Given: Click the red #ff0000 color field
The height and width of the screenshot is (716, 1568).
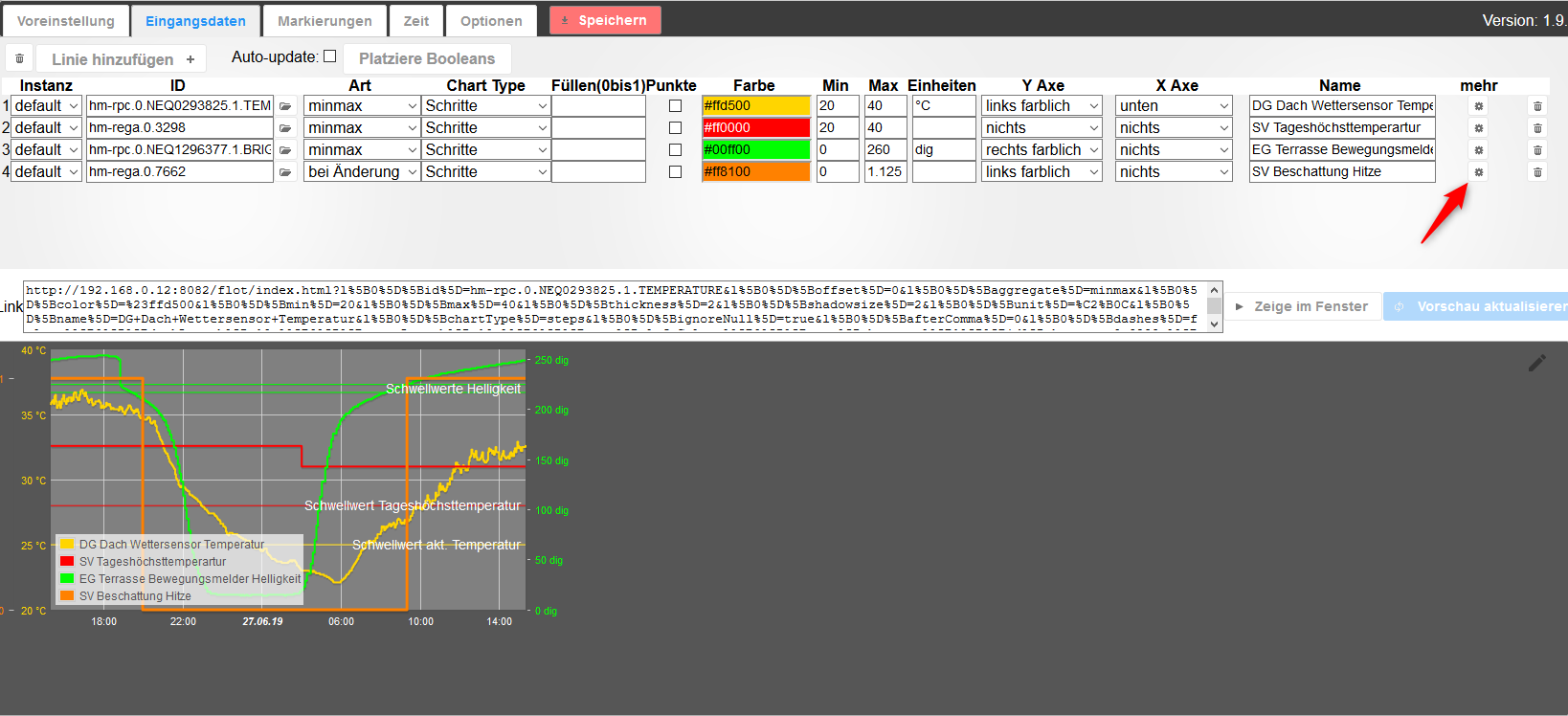Looking at the screenshot, I should [756, 127].
